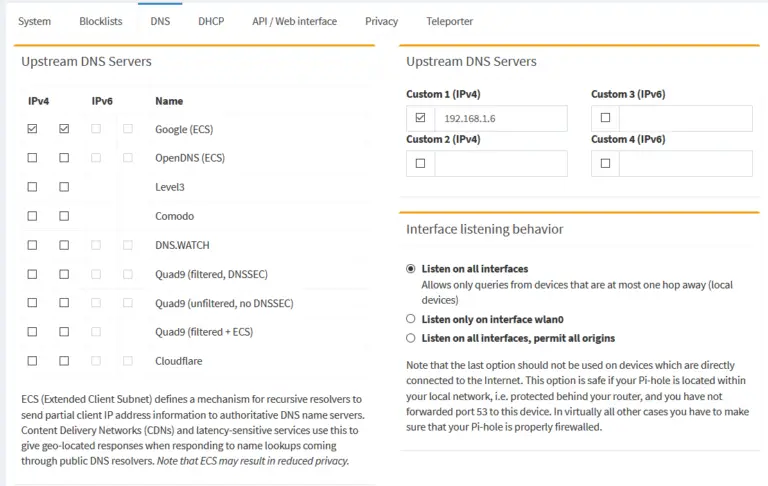Image resolution: width=768 pixels, height=486 pixels.
Task: Check second IPv6 box for Cloudflare
Action: click(x=128, y=361)
